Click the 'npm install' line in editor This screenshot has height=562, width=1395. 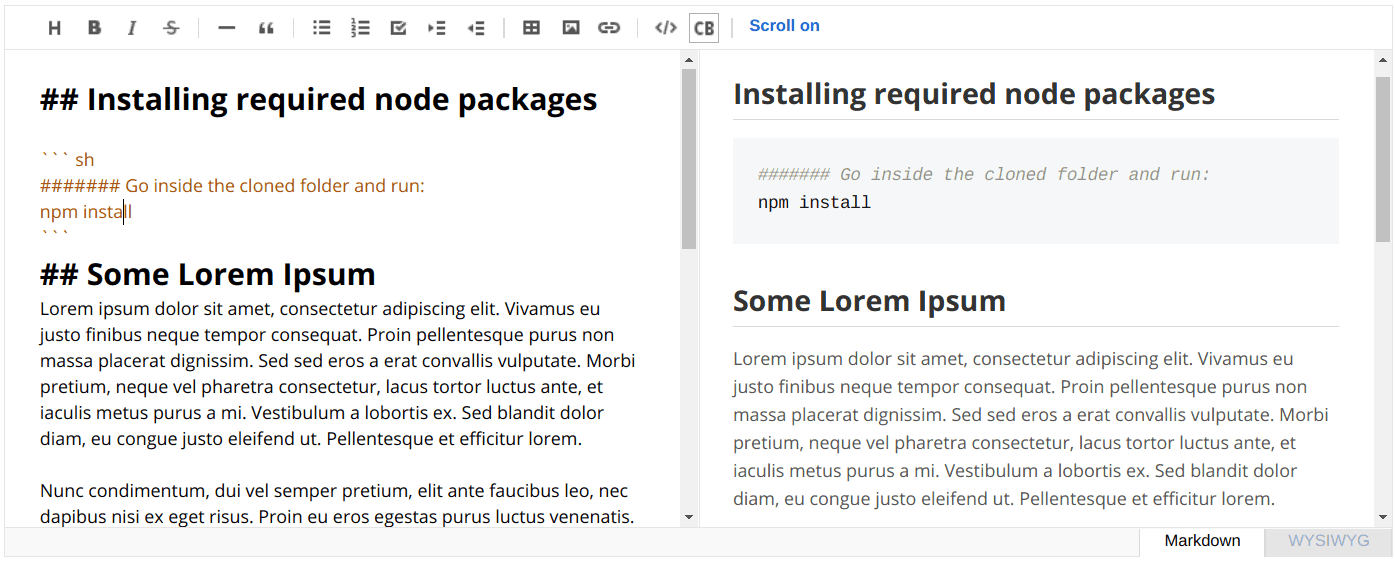[86, 212]
